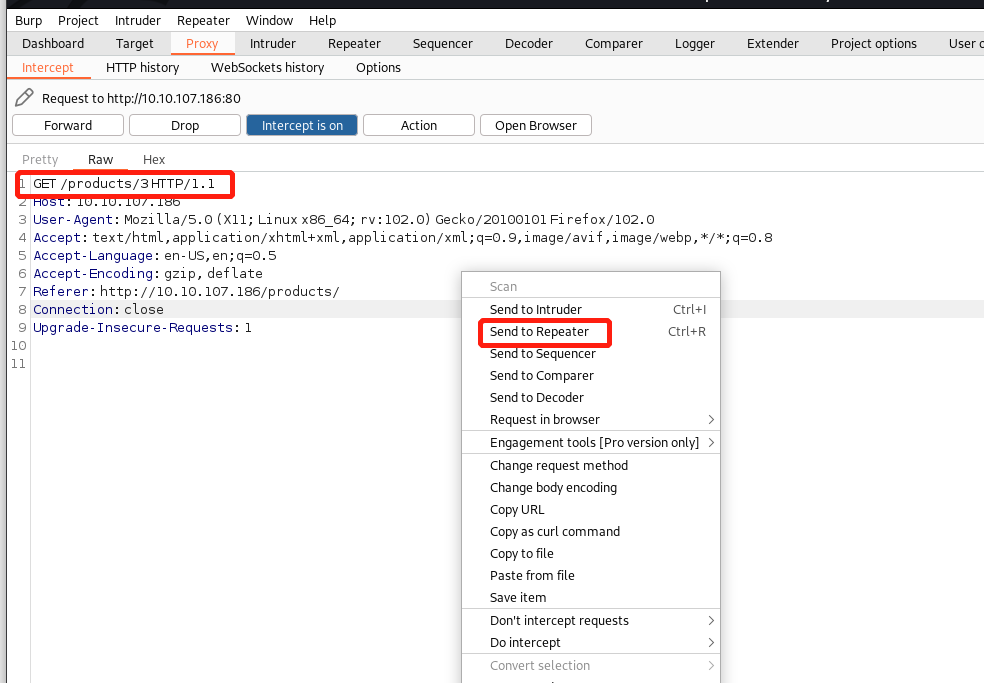
Task: Toggle the Intercept is on button
Action: 302,125
